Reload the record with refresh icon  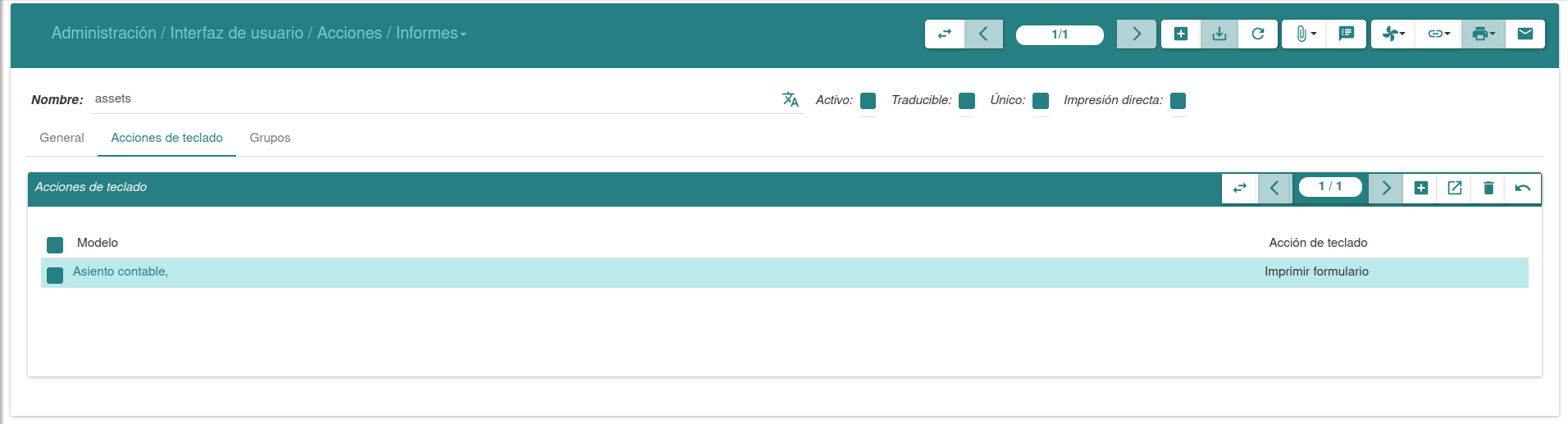[x=1258, y=34]
